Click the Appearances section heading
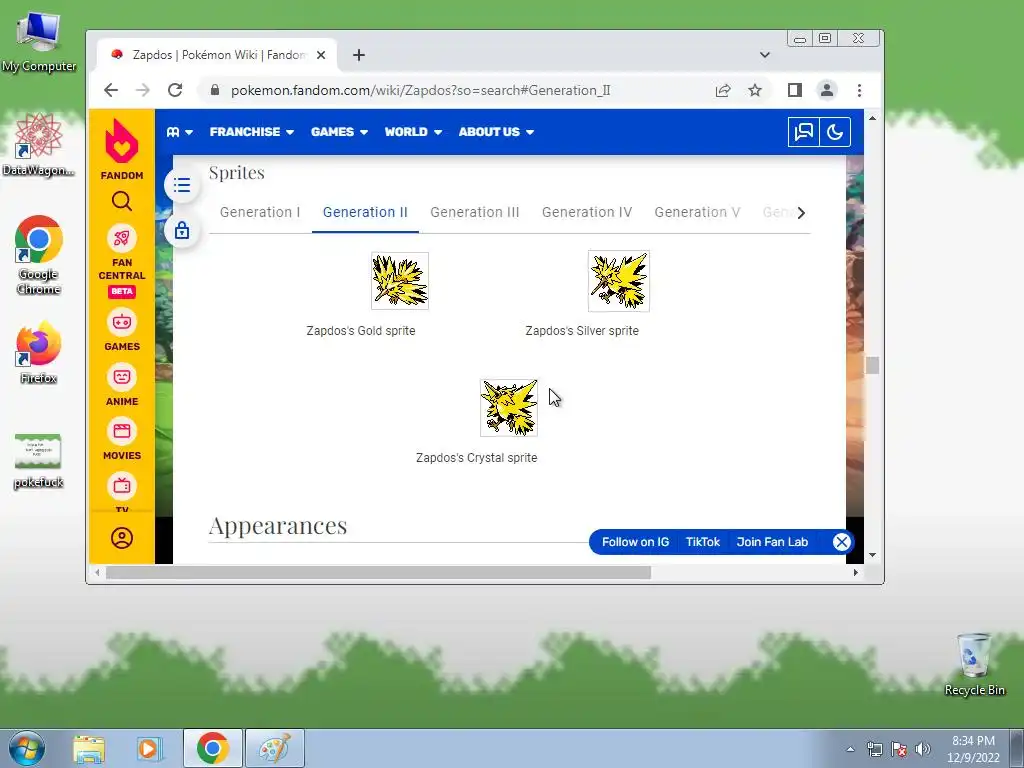The width and height of the screenshot is (1024, 768). point(278,526)
